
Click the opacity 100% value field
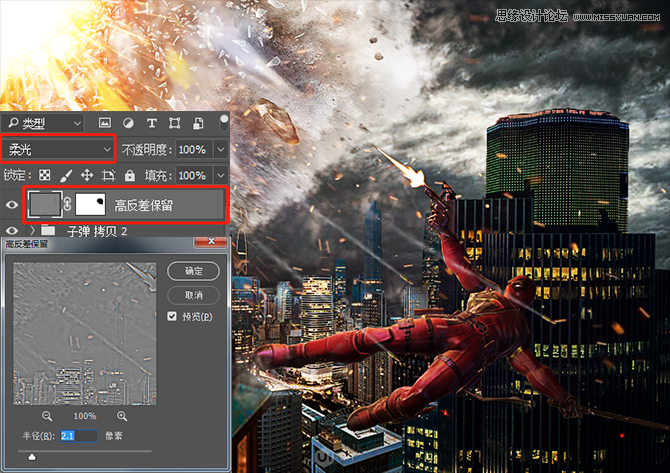(193, 150)
